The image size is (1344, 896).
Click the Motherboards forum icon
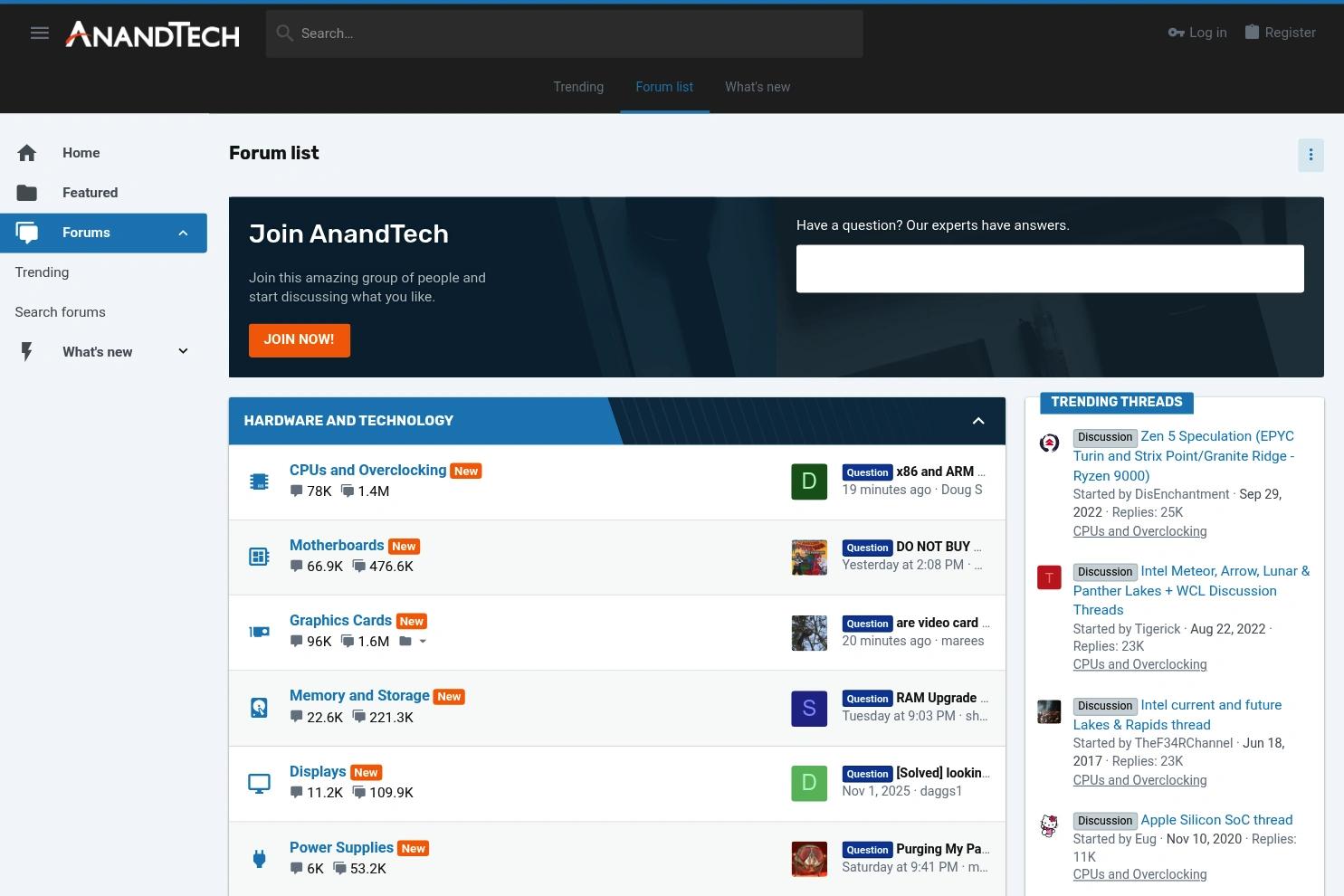tap(259, 557)
